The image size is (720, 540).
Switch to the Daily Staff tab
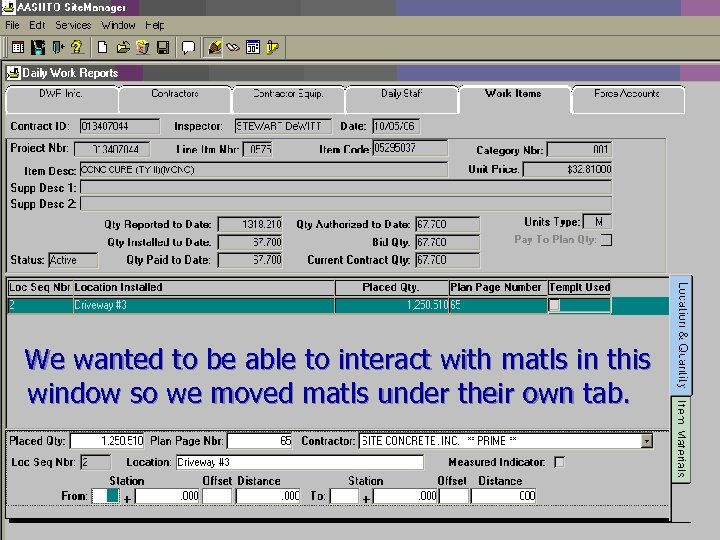[x=402, y=99]
